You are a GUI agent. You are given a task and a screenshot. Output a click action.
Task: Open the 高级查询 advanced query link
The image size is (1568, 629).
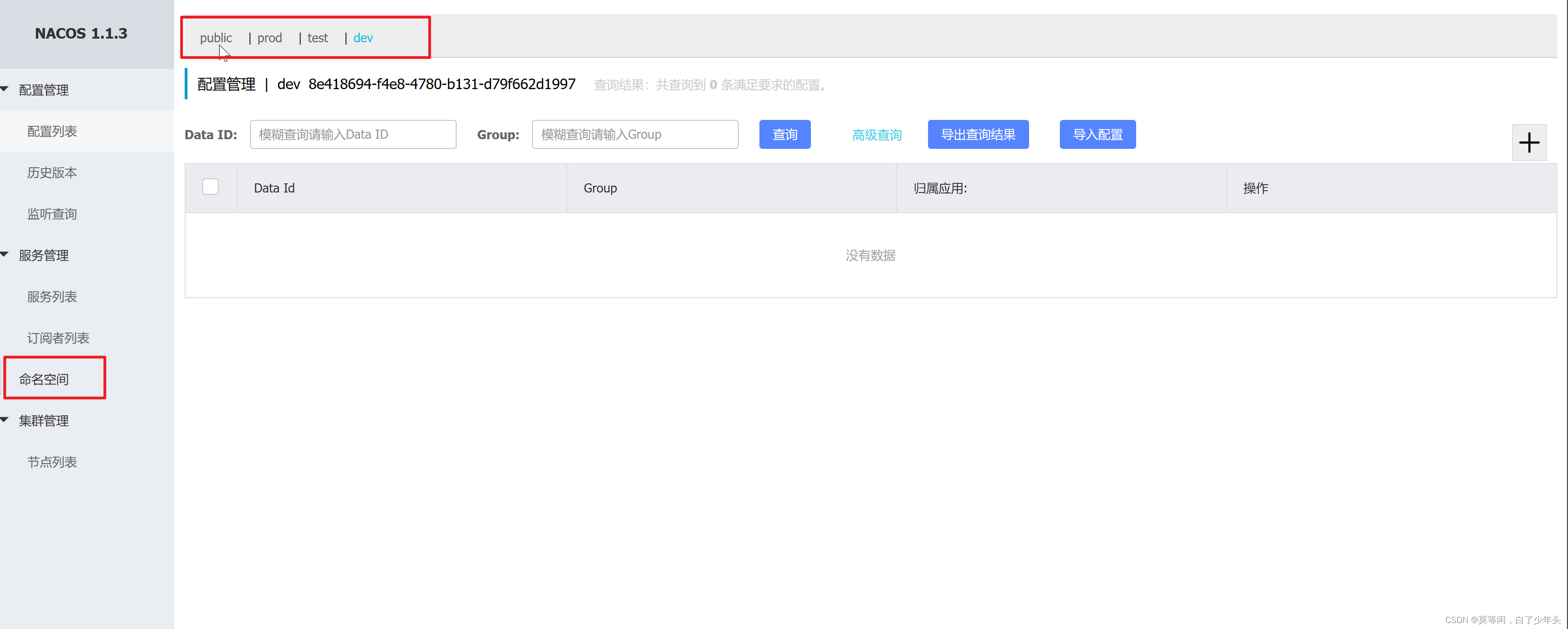(x=877, y=135)
